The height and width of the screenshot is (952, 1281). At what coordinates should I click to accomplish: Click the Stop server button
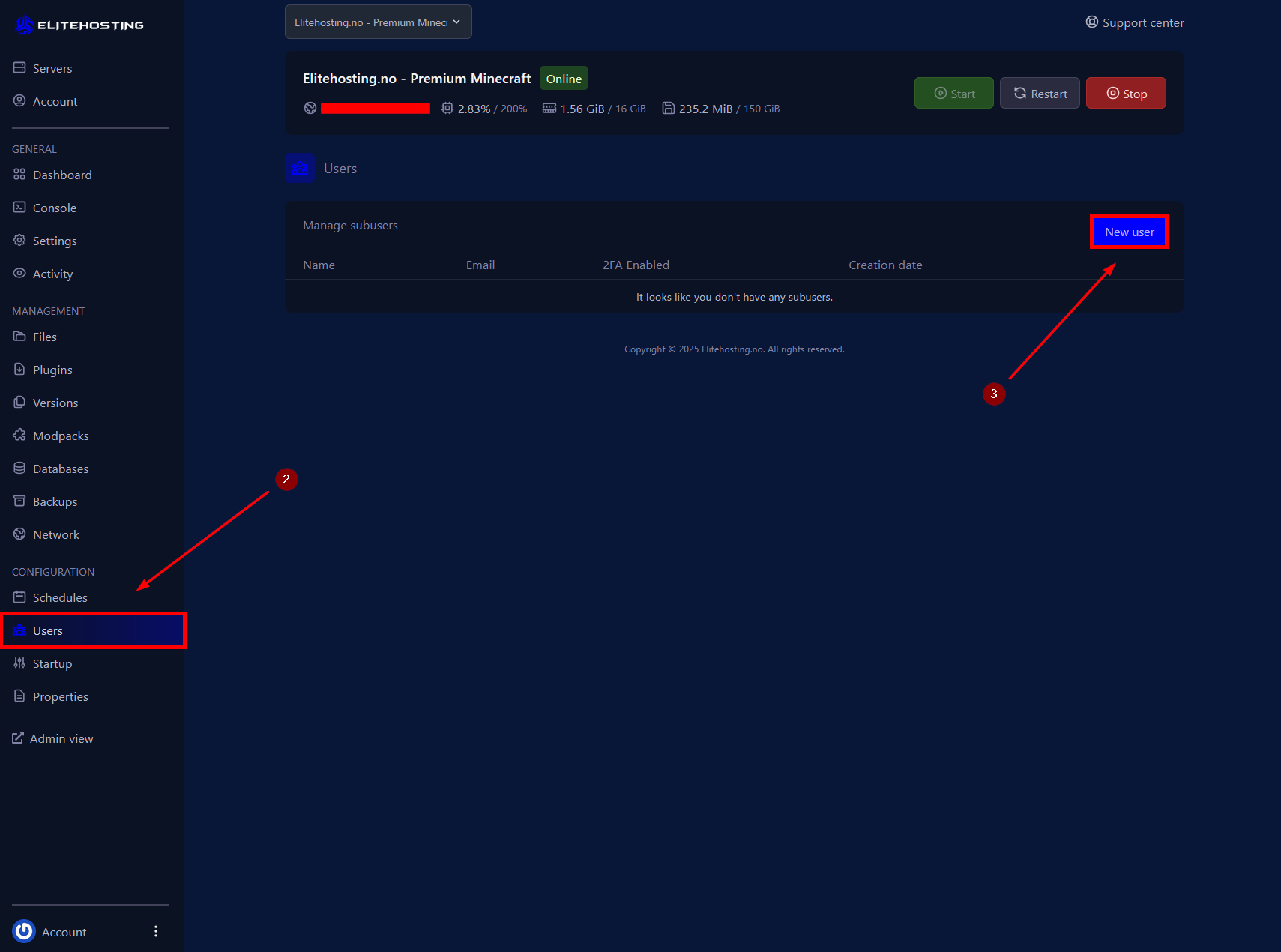pyautogui.click(x=1126, y=93)
